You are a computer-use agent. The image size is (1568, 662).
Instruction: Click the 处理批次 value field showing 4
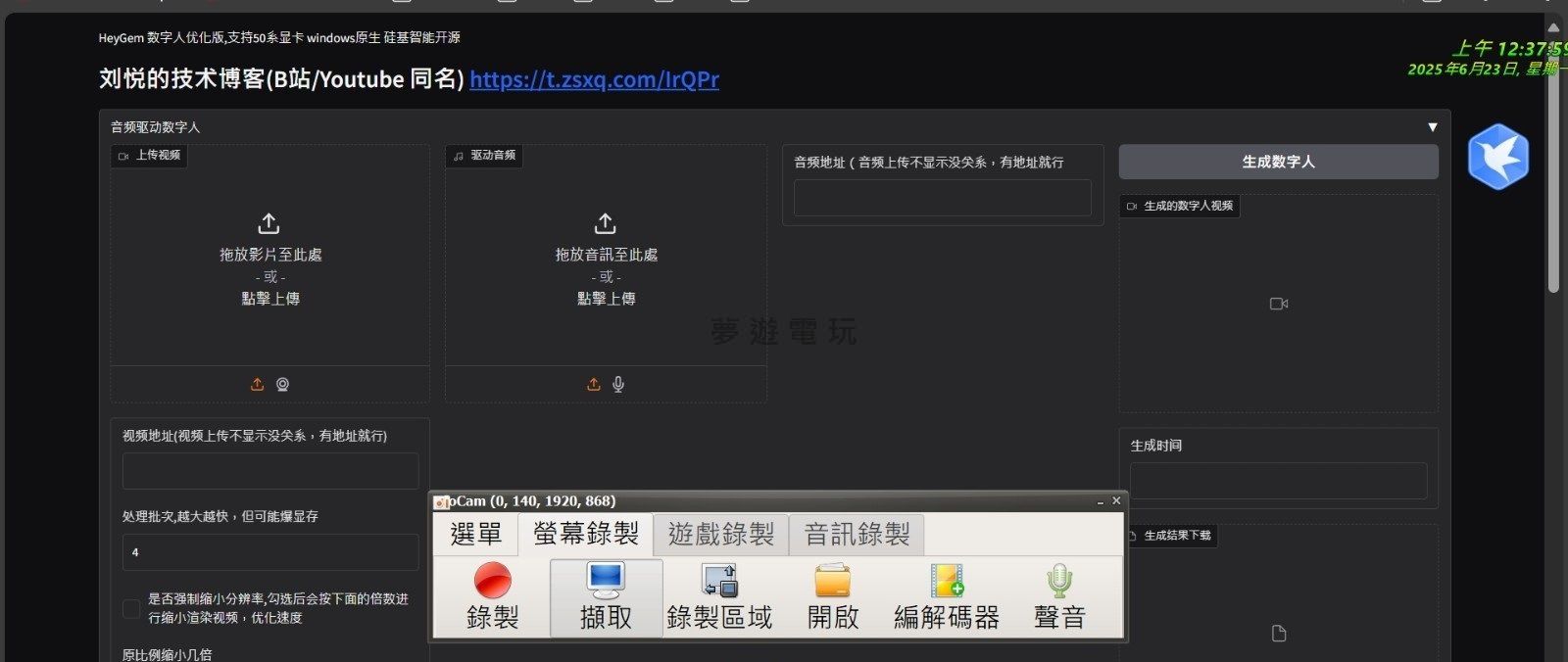click(x=270, y=552)
